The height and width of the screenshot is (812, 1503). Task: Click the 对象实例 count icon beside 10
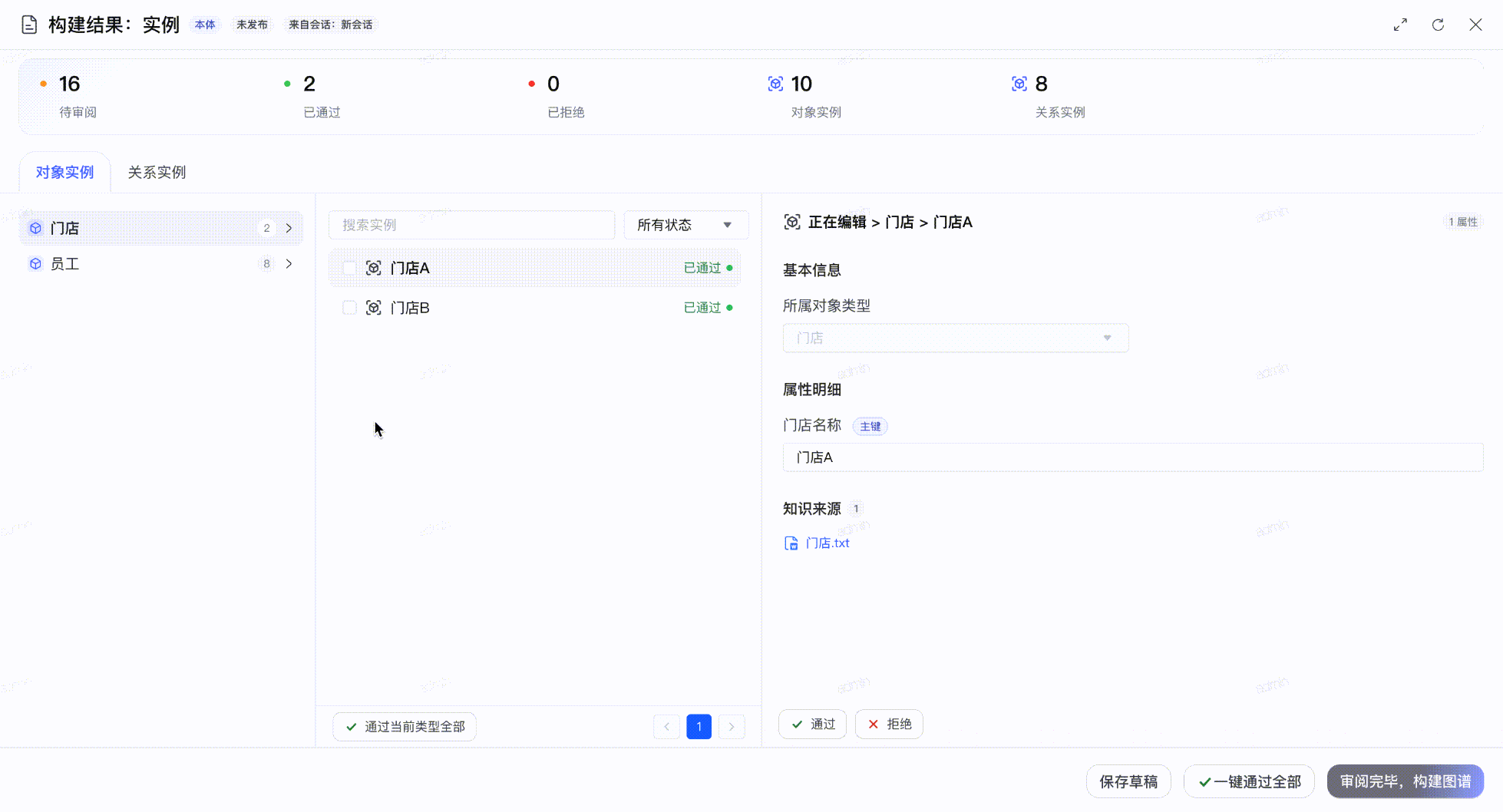tap(776, 84)
